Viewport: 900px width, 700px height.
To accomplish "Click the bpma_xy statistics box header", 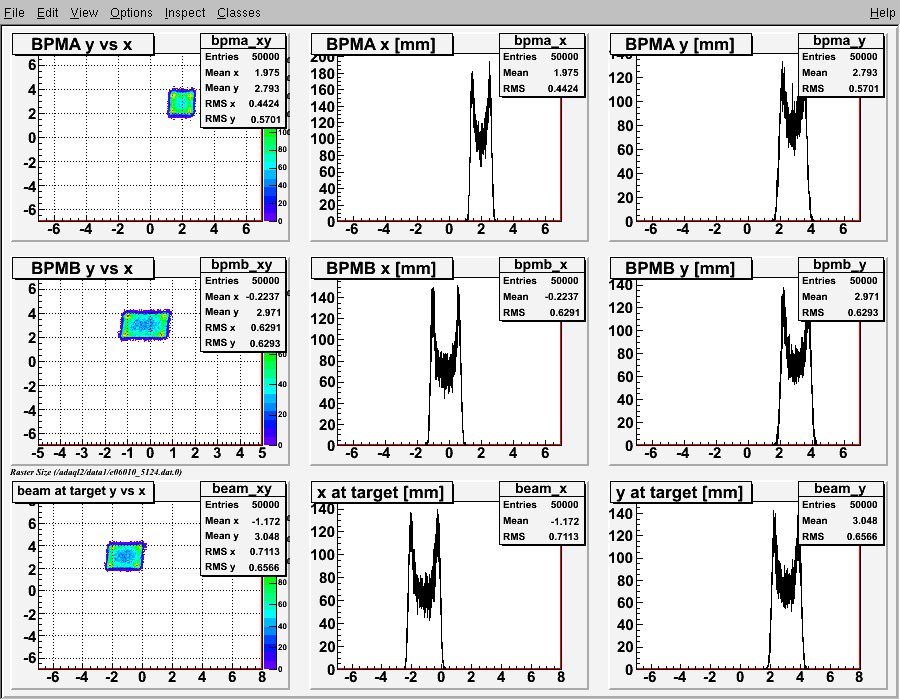I will pyautogui.click(x=242, y=41).
